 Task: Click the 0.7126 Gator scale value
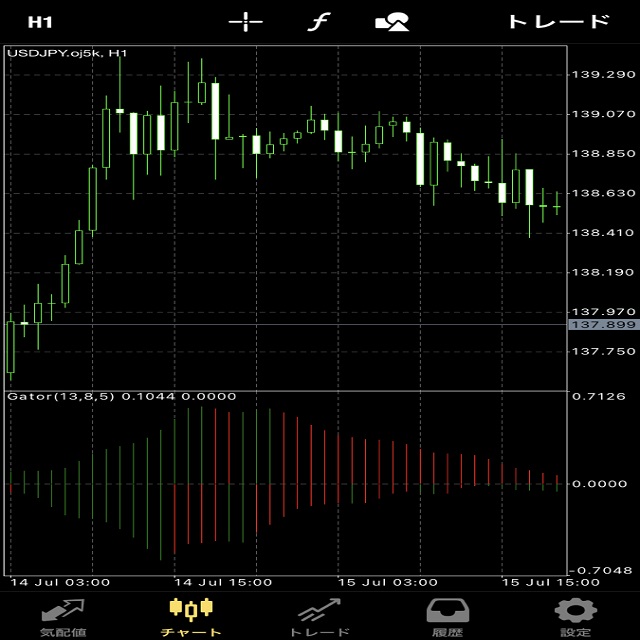(598, 396)
